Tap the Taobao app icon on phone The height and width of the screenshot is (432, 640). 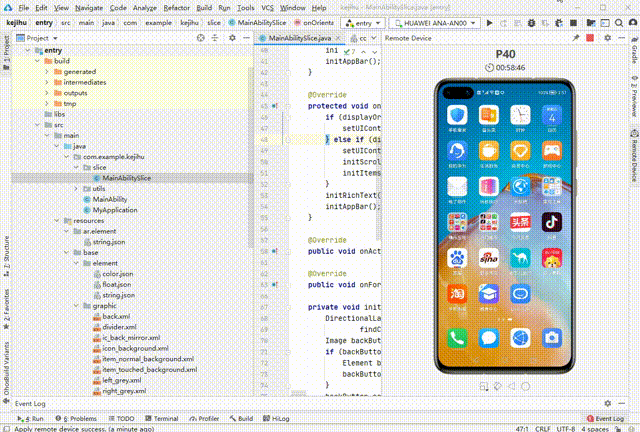(x=457, y=295)
